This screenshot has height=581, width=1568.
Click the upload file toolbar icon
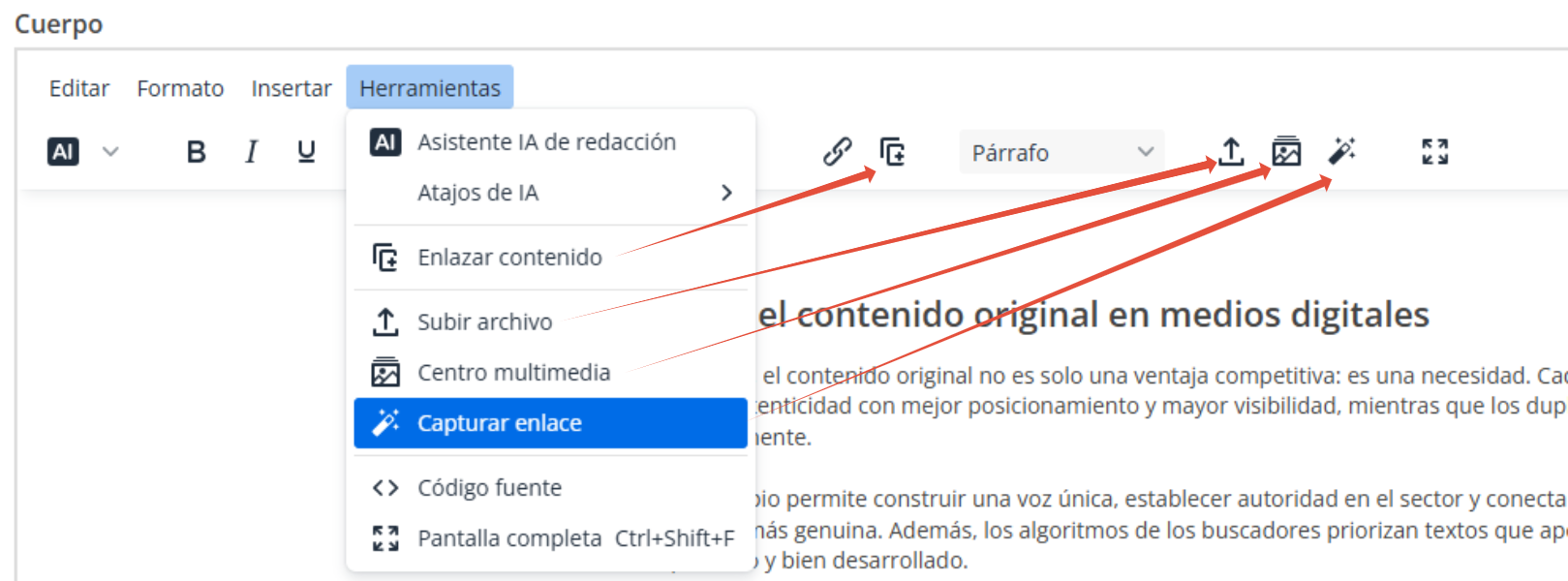[1231, 152]
